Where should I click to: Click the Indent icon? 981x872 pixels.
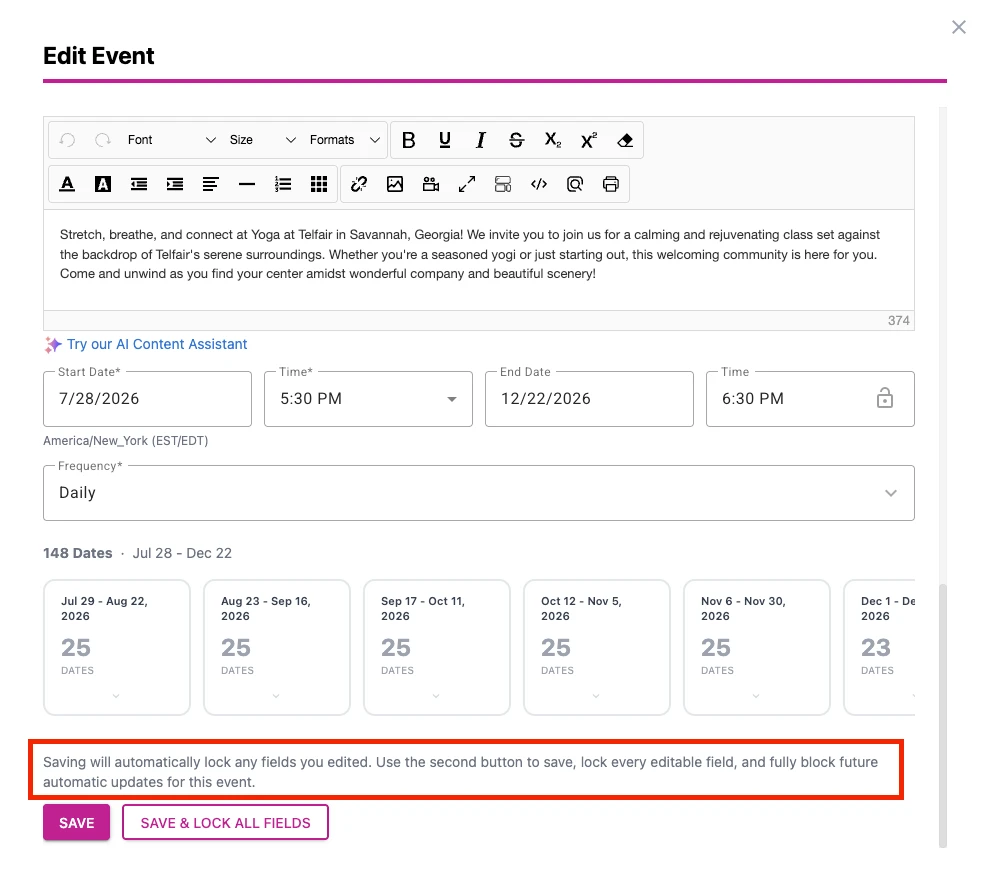(175, 185)
